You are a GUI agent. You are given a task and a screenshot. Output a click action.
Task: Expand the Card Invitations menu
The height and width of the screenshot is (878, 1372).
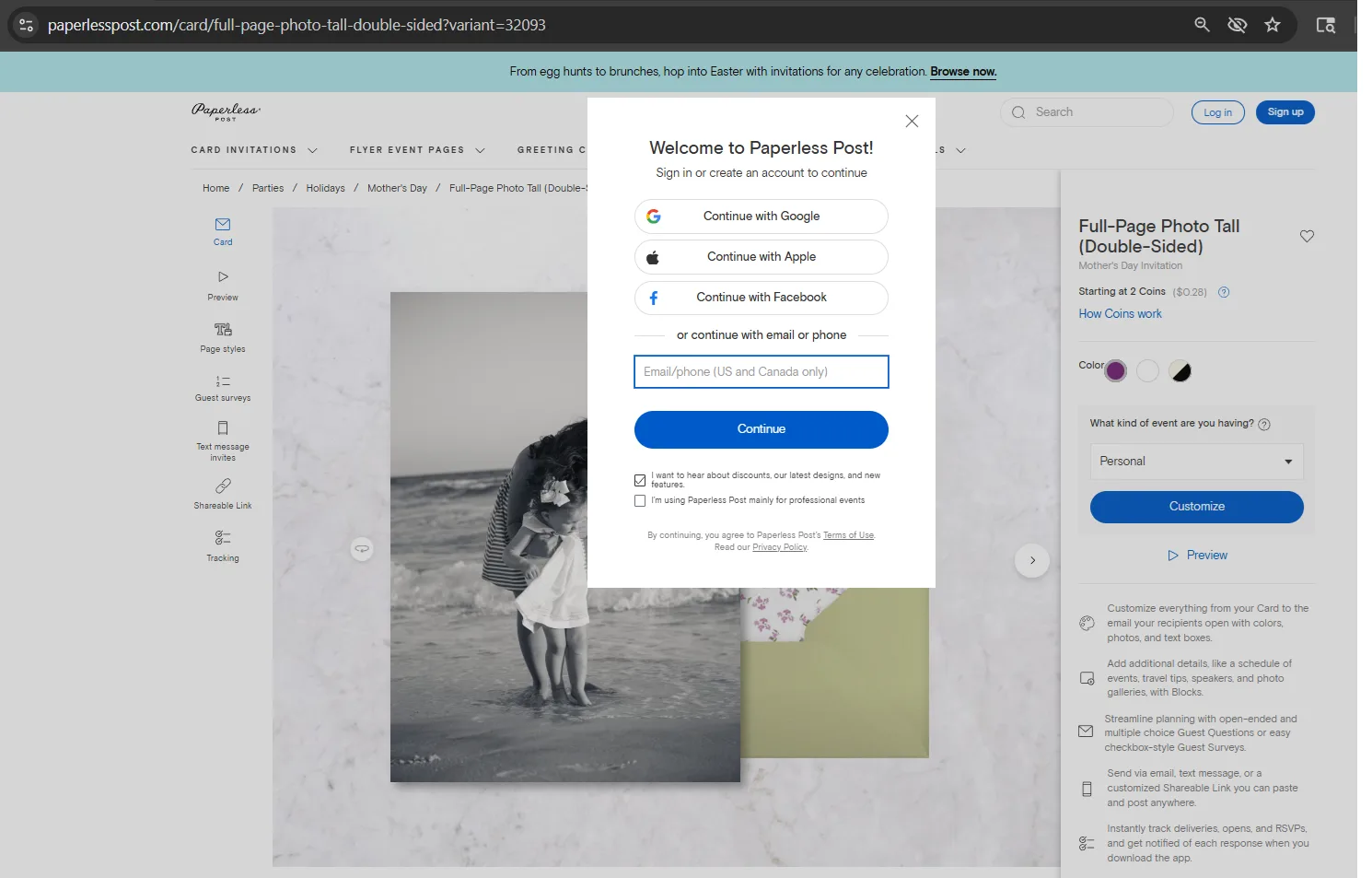pos(254,150)
